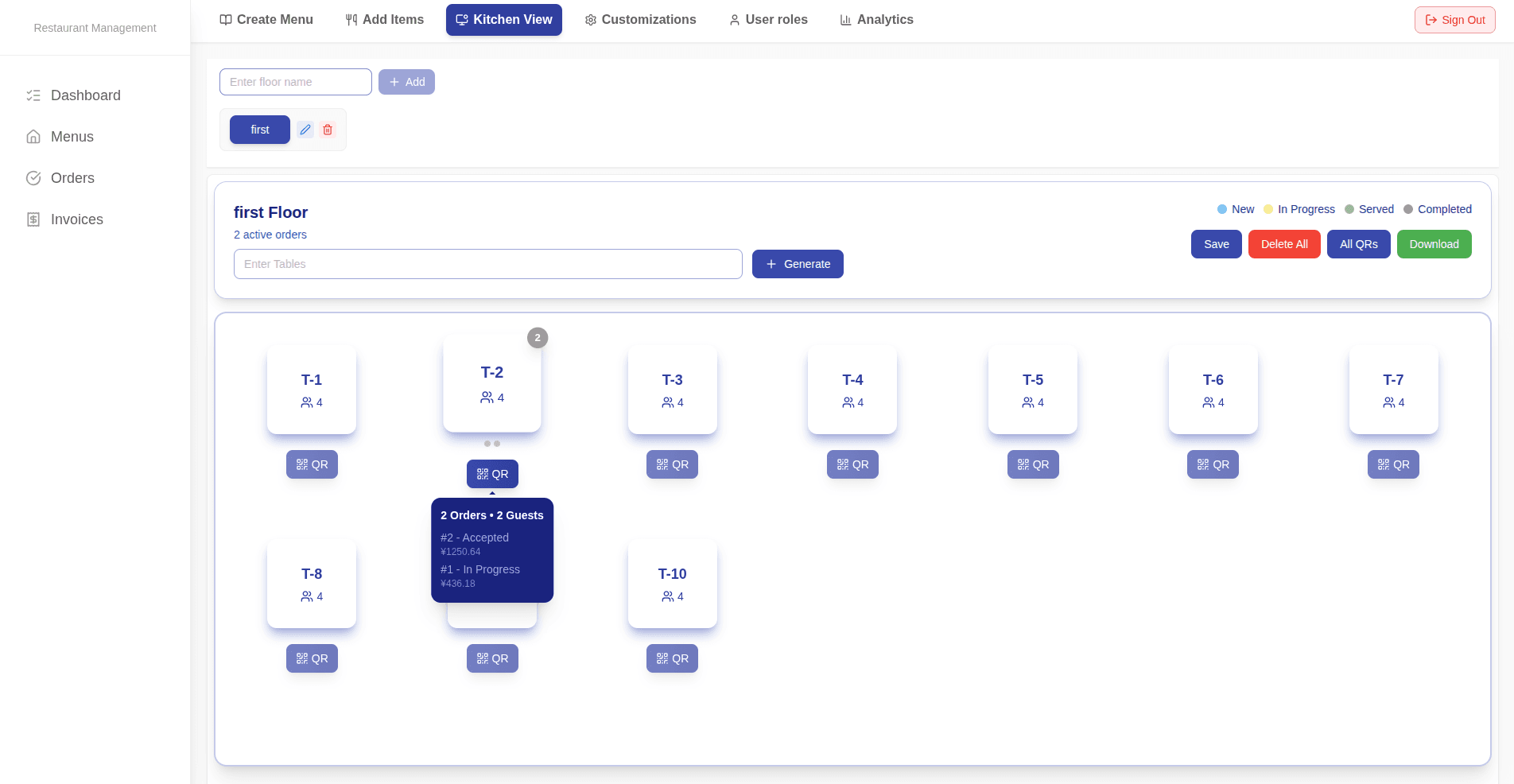
Task: Click the green Download button
Action: 1434,244
